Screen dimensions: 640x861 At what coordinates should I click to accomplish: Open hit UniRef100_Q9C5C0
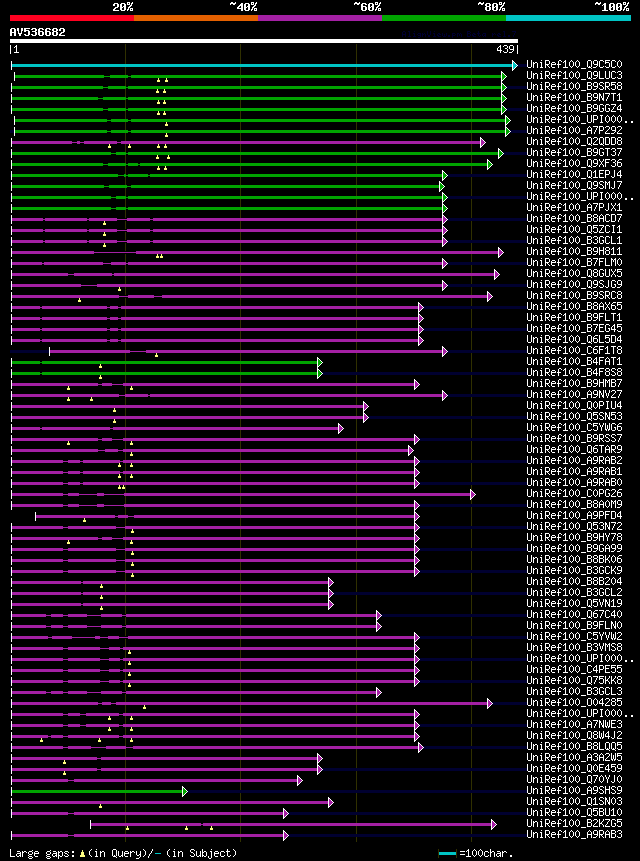click(574, 65)
